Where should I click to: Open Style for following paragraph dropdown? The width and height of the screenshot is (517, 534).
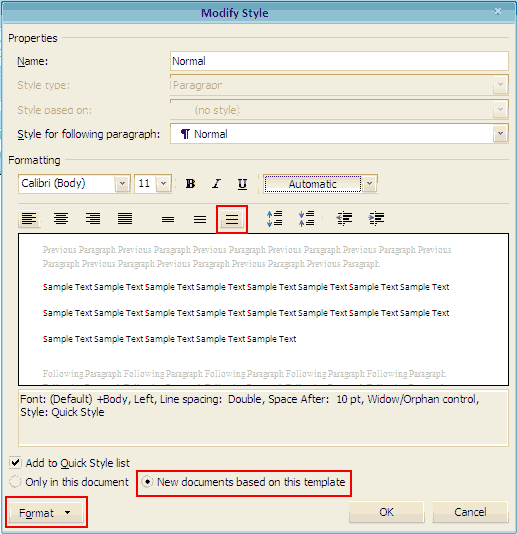click(x=500, y=134)
